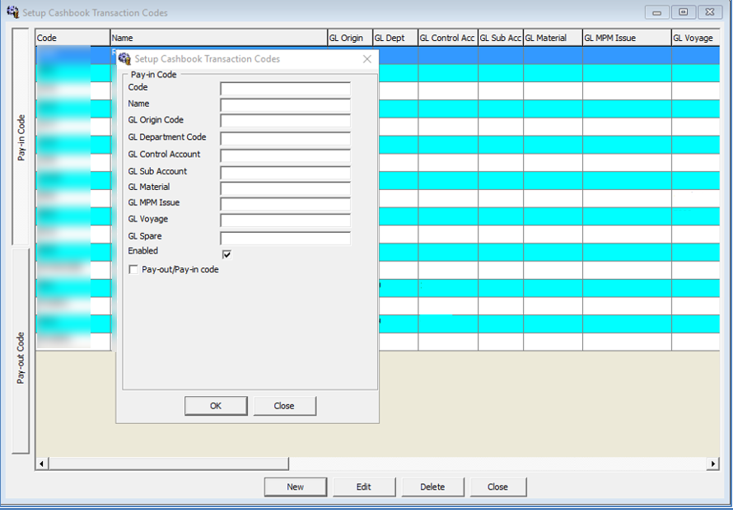Focus the GL Control Account field
Viewport: 733px width, 510px height.
(285, 155)
